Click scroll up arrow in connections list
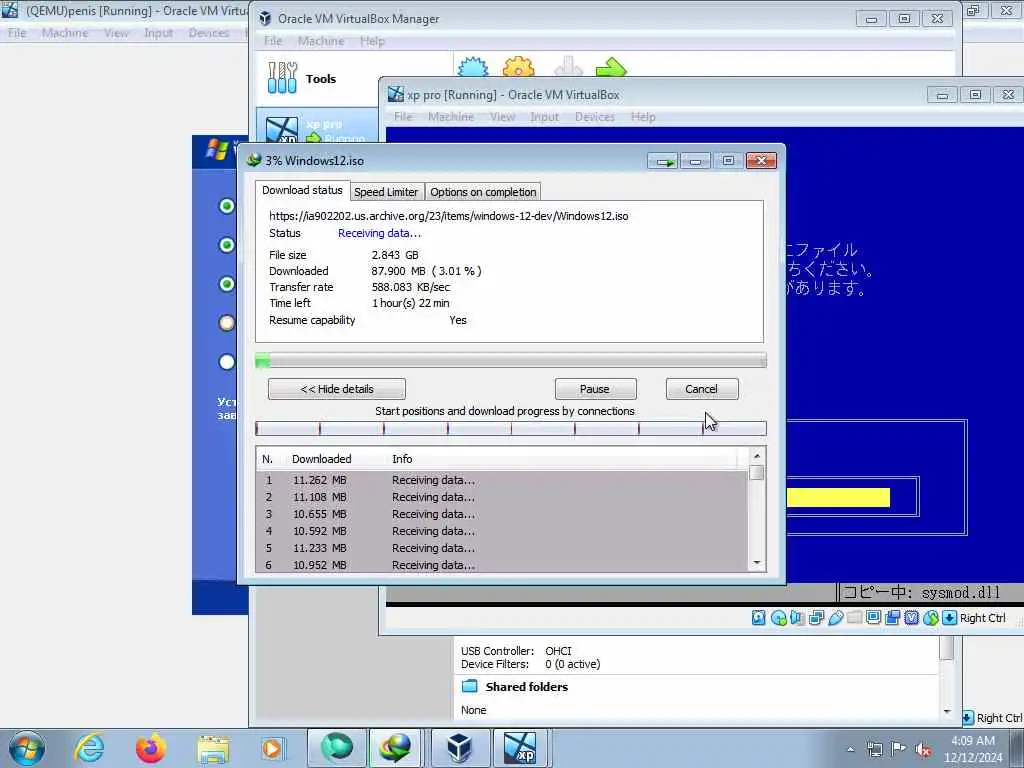Image resolution: width=1024 pixels, height=768 pixels. click(x=757, y=456)
